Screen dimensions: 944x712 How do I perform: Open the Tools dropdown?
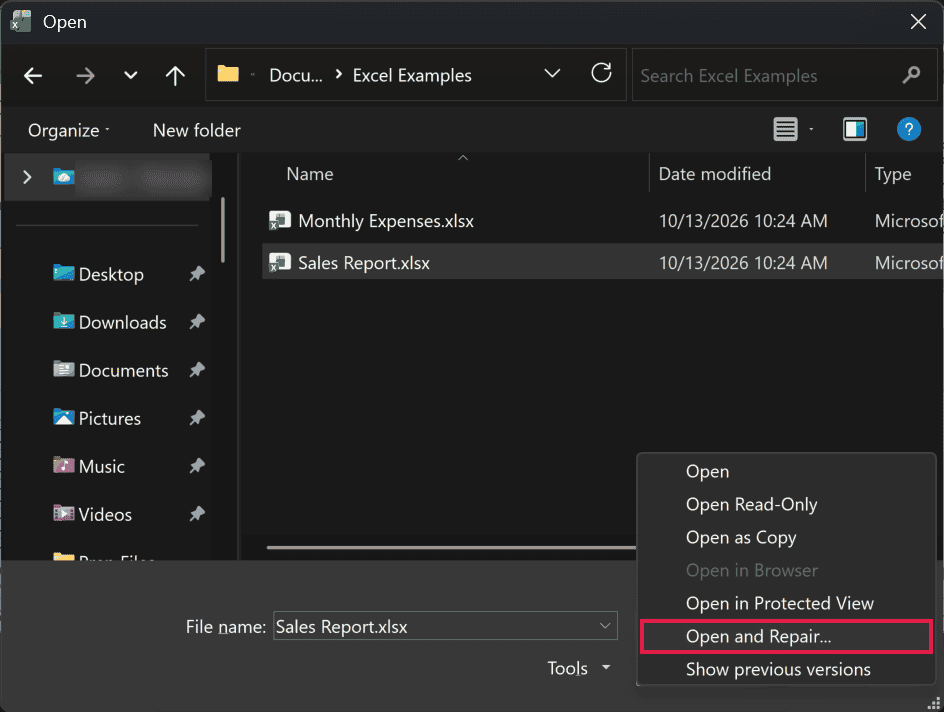[579, 668]
